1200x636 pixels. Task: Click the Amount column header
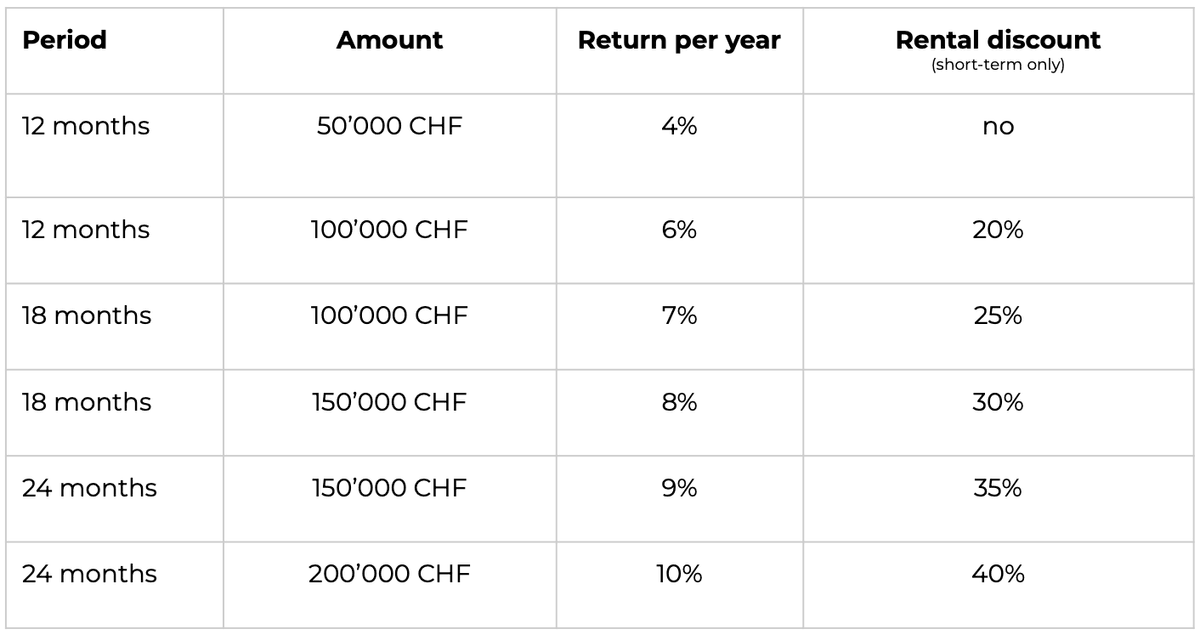(389, 41)
